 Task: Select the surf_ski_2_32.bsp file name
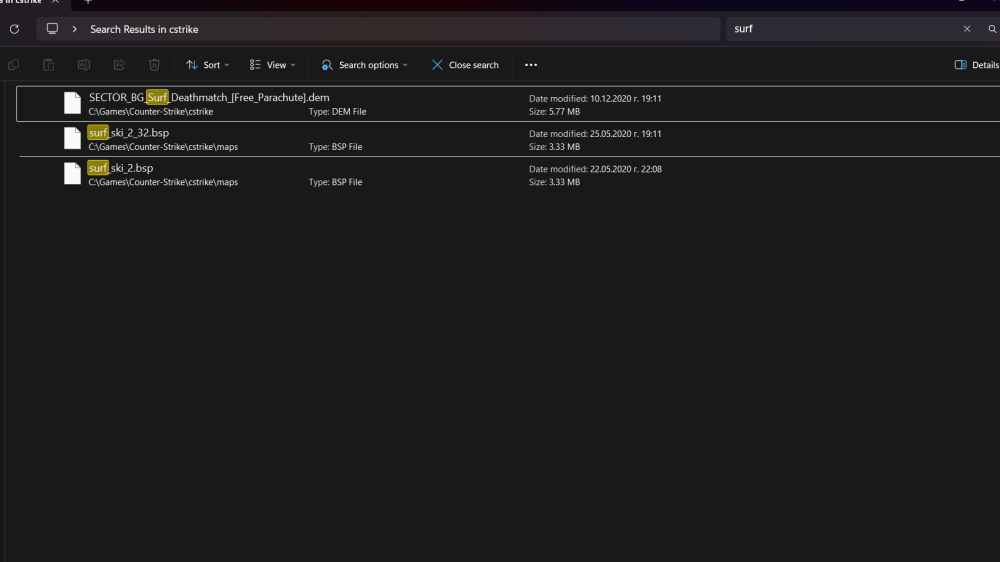pos(128,133)
